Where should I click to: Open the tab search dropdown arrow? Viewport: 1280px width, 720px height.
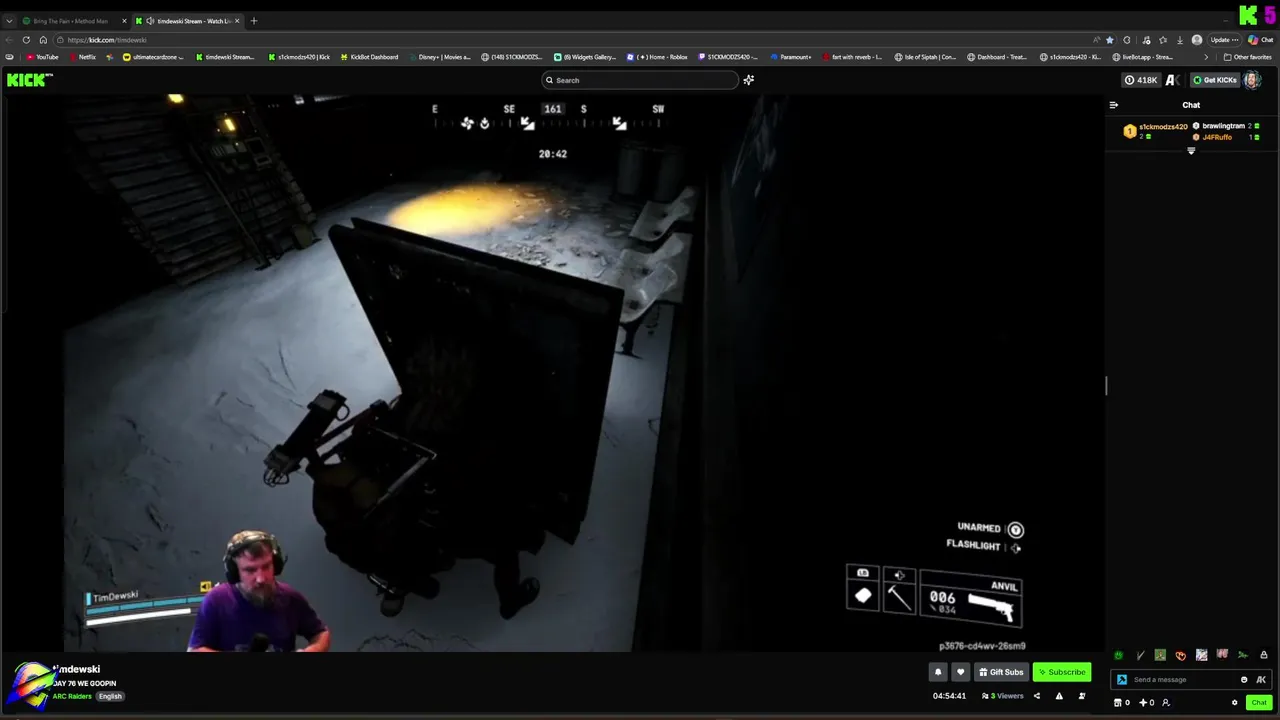pyautogui.click(x=9, y=21)
